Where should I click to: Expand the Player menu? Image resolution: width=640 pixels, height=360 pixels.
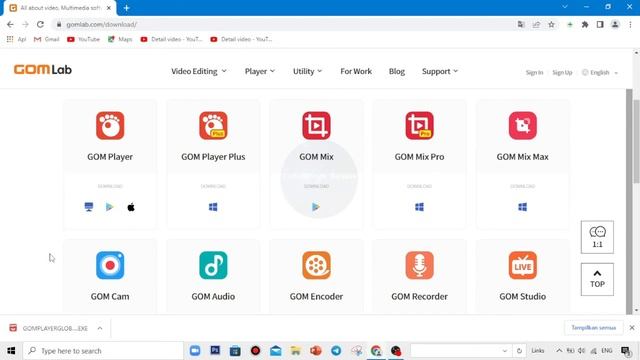(x=260, y=71)
